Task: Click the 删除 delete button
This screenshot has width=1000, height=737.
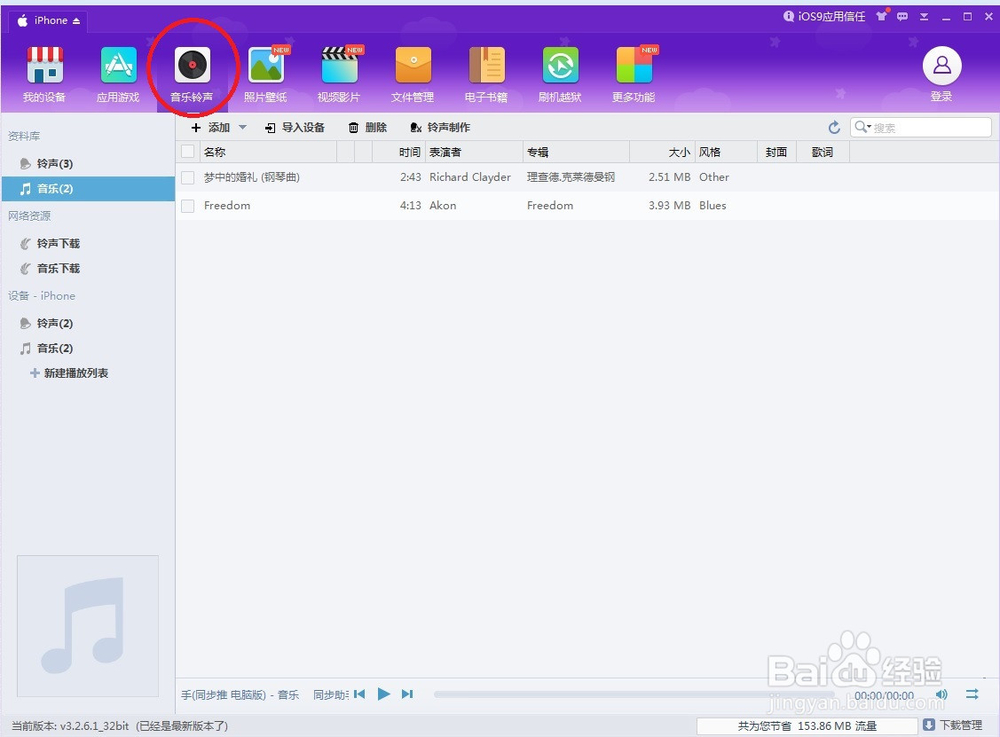Action: [x=368, y=128]
